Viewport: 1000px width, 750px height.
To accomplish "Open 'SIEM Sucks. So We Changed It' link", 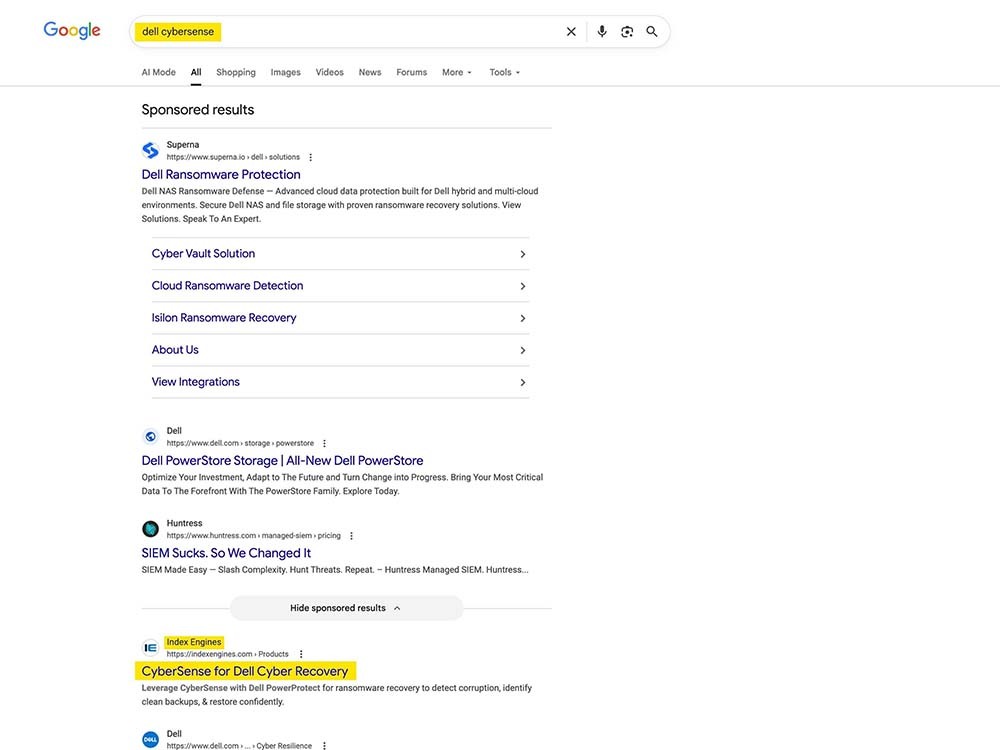I will tap(226, 553).
